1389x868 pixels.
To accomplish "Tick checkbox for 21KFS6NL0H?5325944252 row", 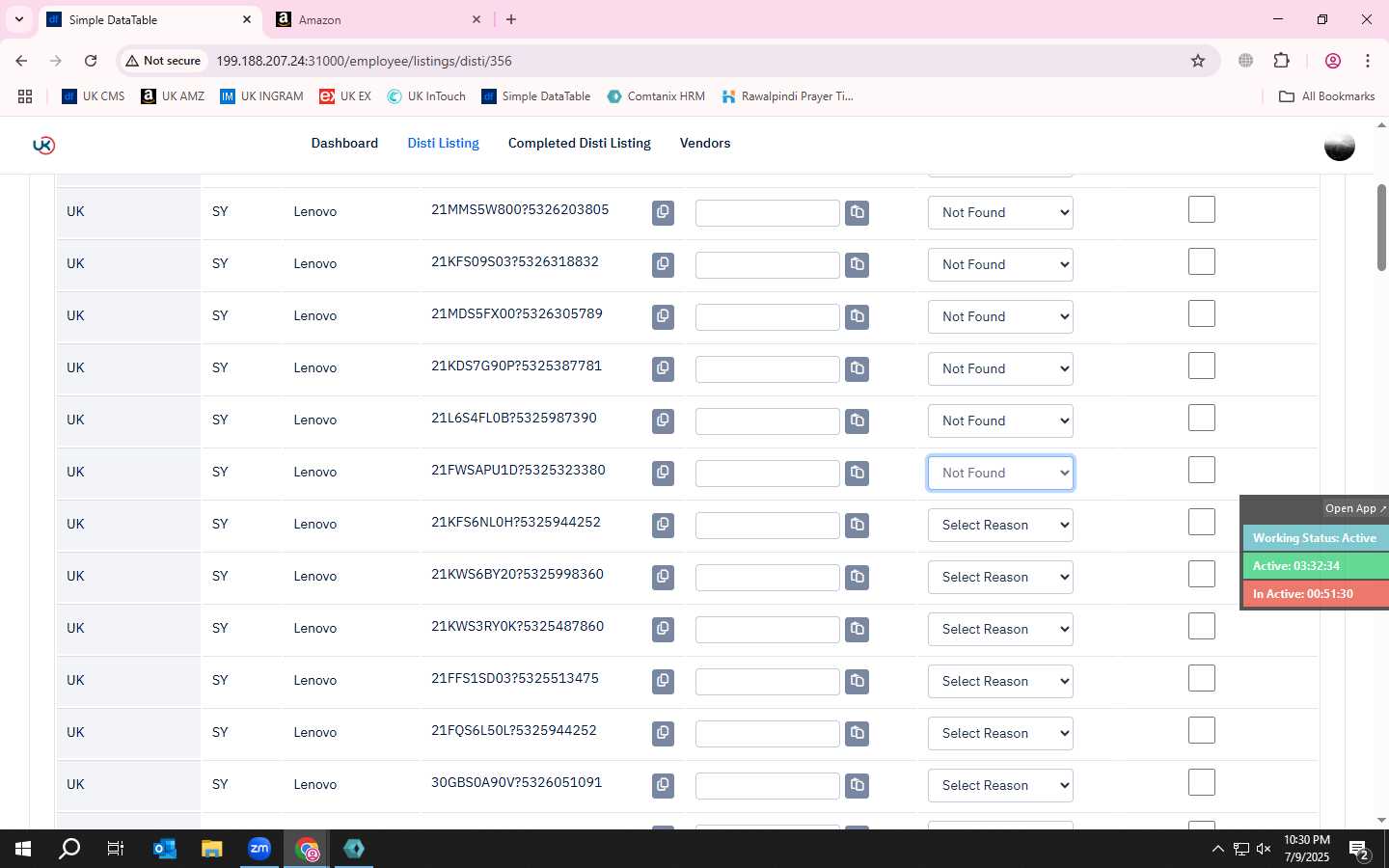I will point(1201,522).
